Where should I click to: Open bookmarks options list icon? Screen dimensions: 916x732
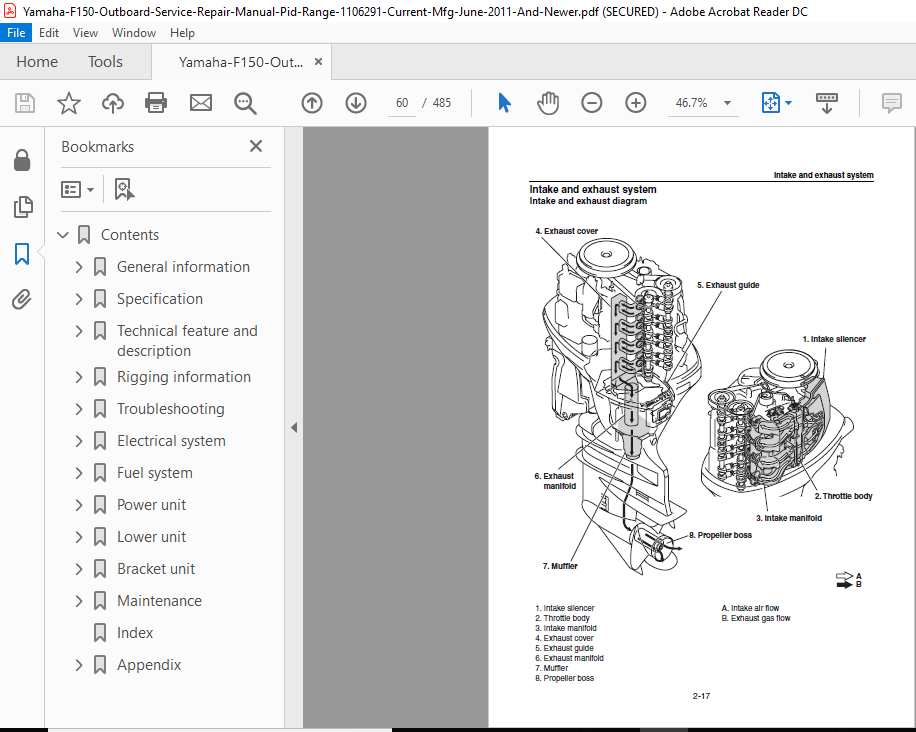78,189
